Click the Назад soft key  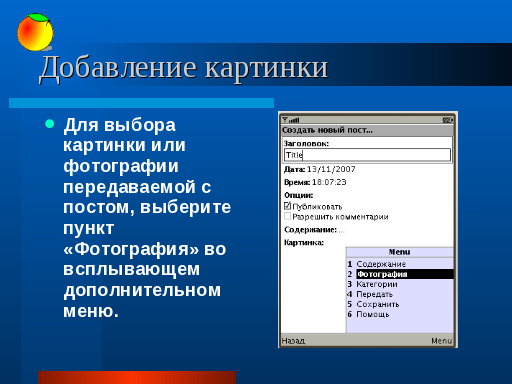click(293, 341)
